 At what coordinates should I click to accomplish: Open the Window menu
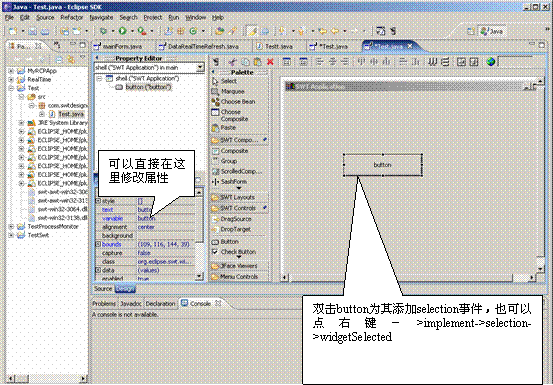pyautogui.click(x=195, y=18)
